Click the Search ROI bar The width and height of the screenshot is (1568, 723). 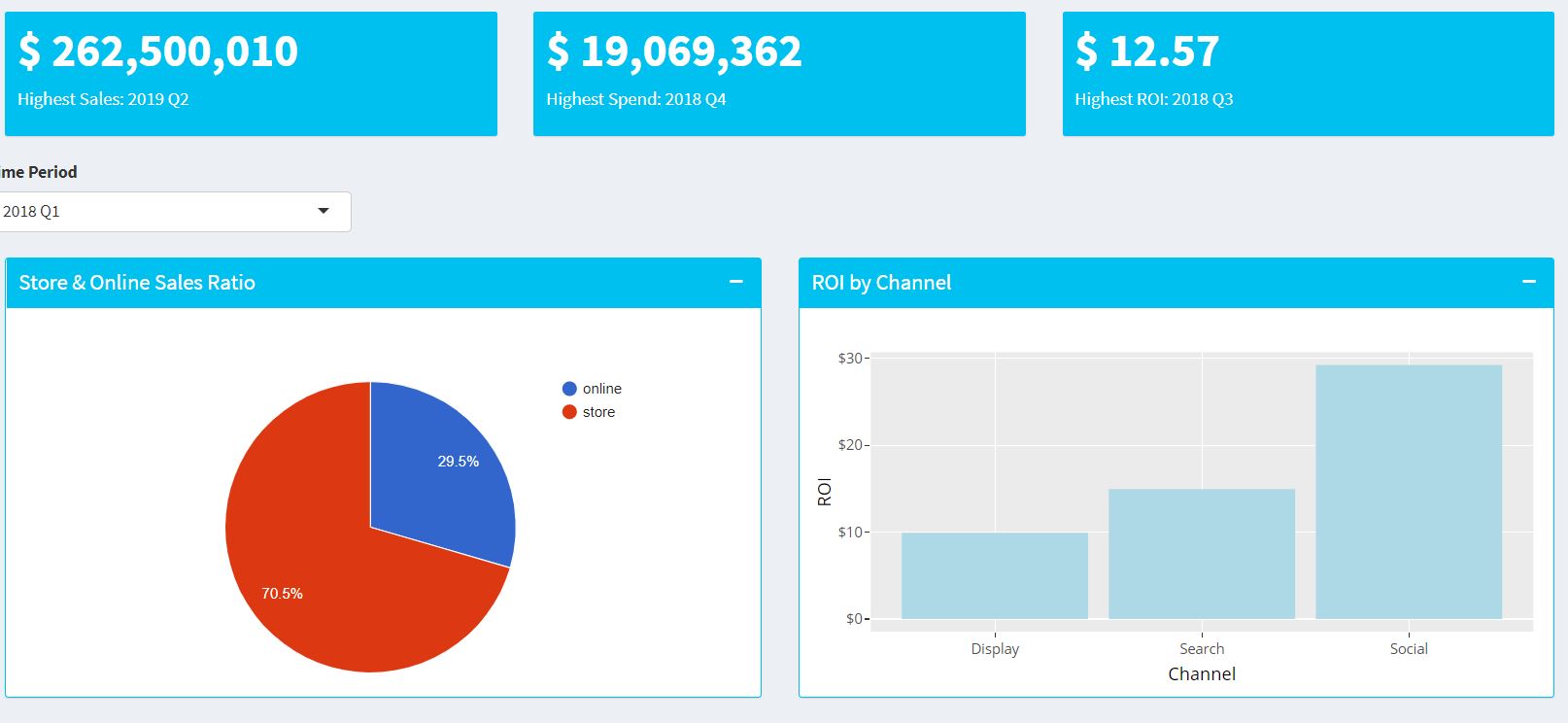tap(1201, 554)
